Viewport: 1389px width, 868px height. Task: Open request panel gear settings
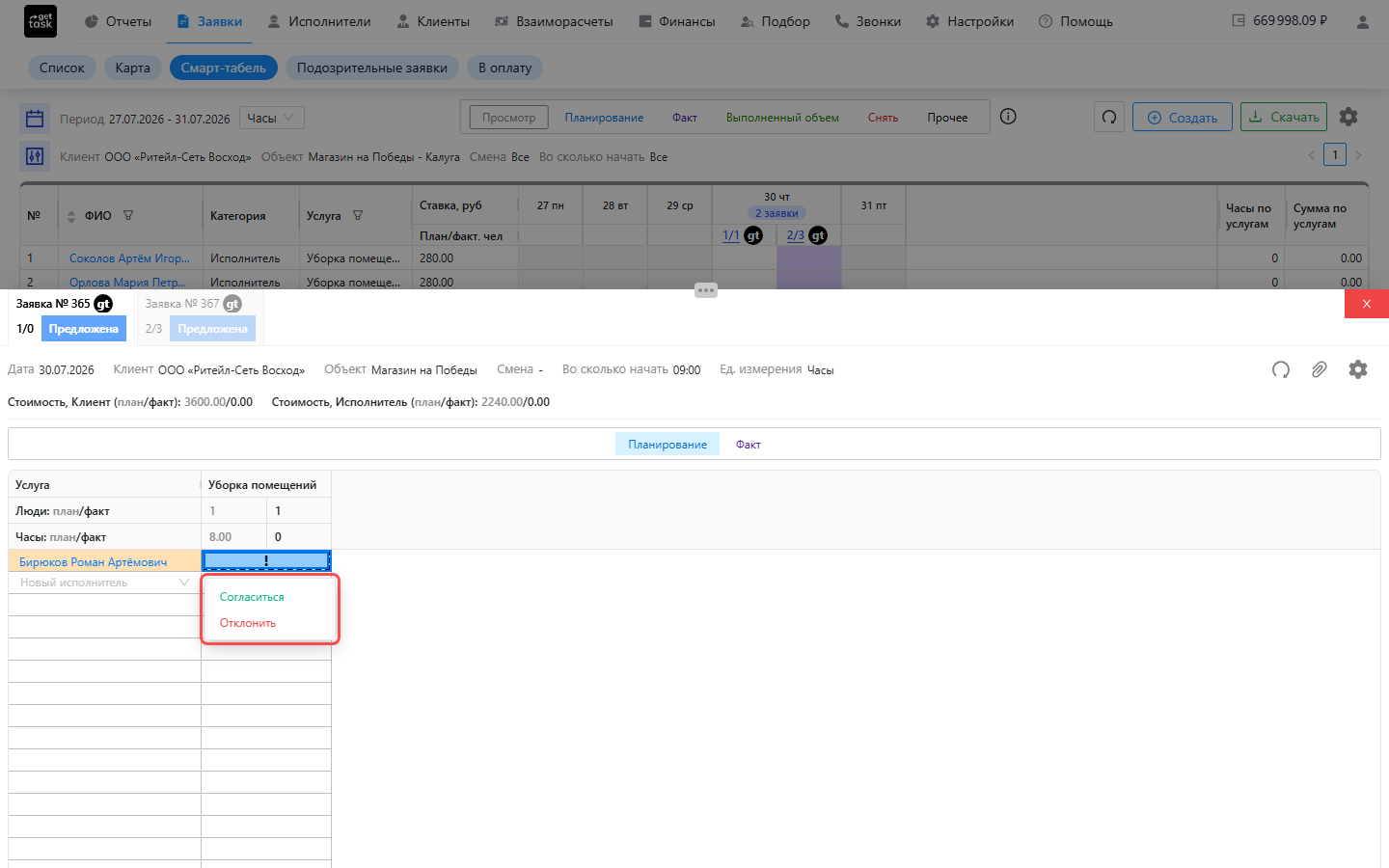point(1358,369)
